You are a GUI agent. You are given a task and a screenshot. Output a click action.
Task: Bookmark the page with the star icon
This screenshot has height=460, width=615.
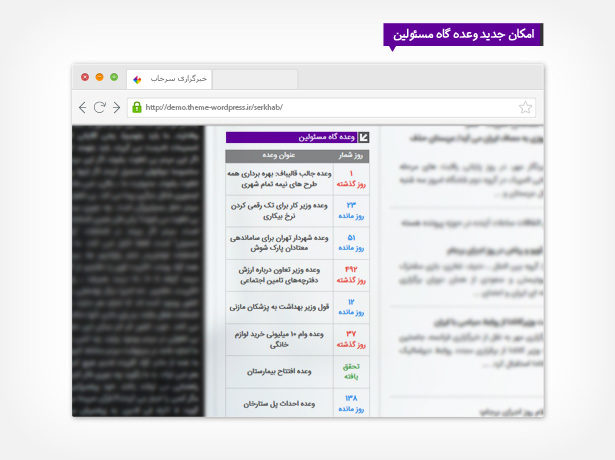525,107
